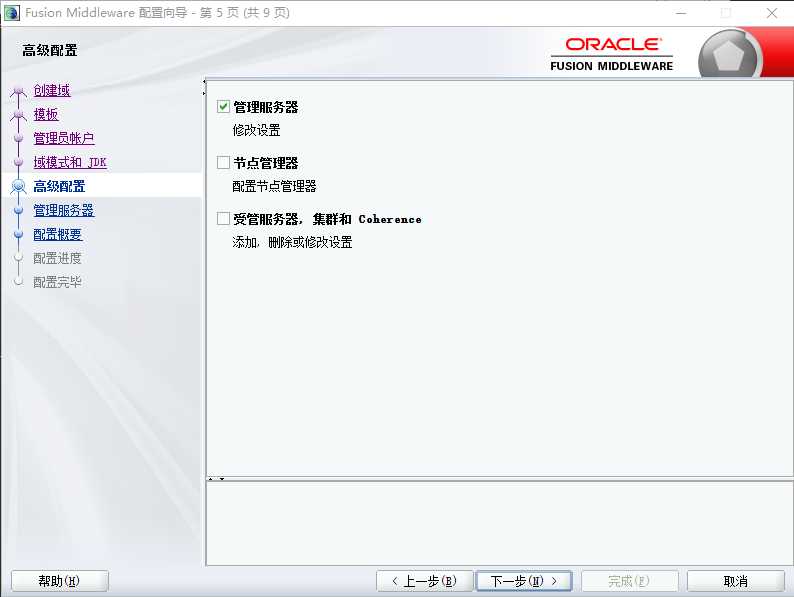The width and height of the screenshot is (794, 597).
Task: Open the 管理服务器 step link
Action: (x=64, y=210)
